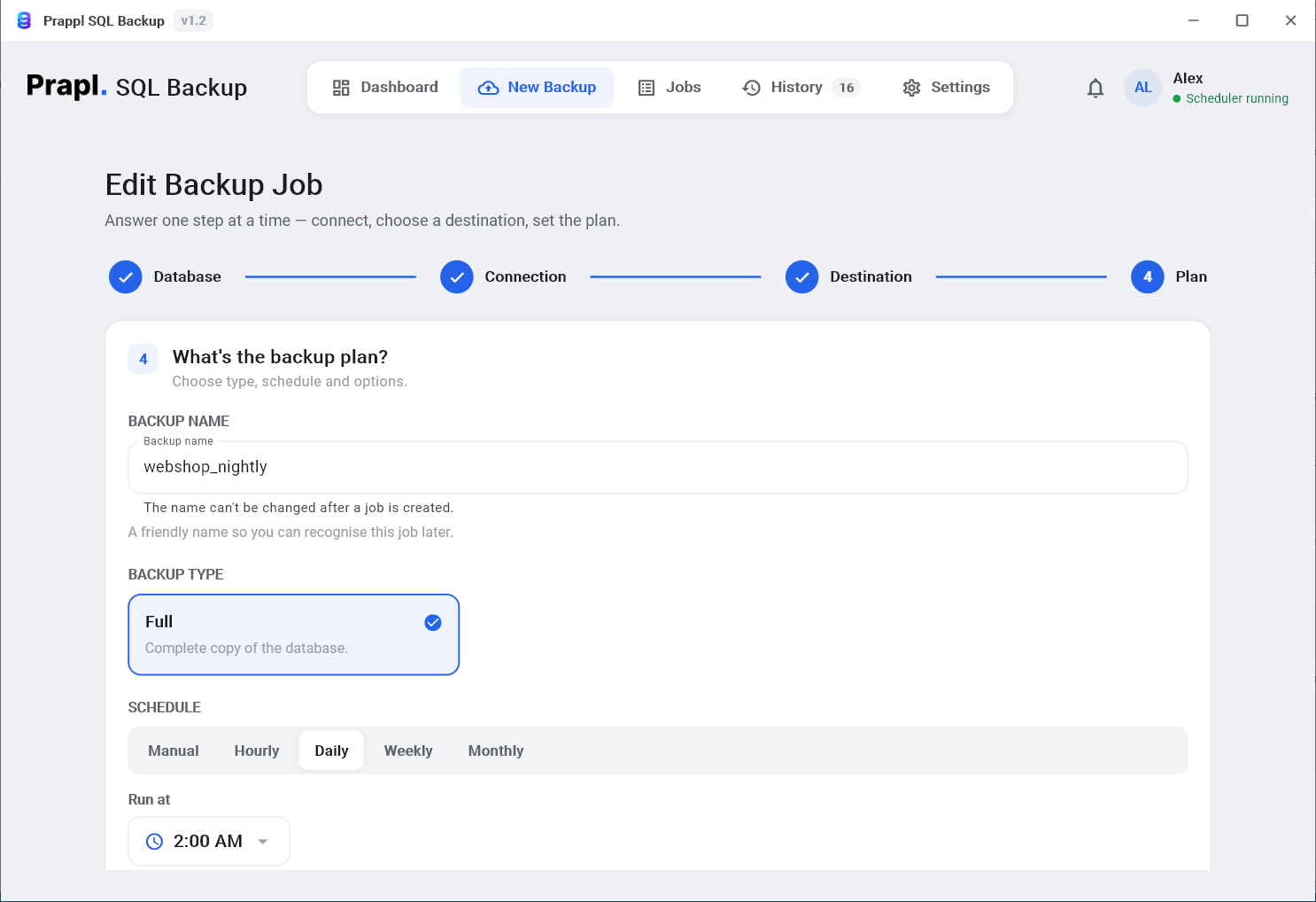This screenshot has width=1316, height=902.
Task: Click the Connection step label
Action: pyautogui.click(x=525, y=276)
